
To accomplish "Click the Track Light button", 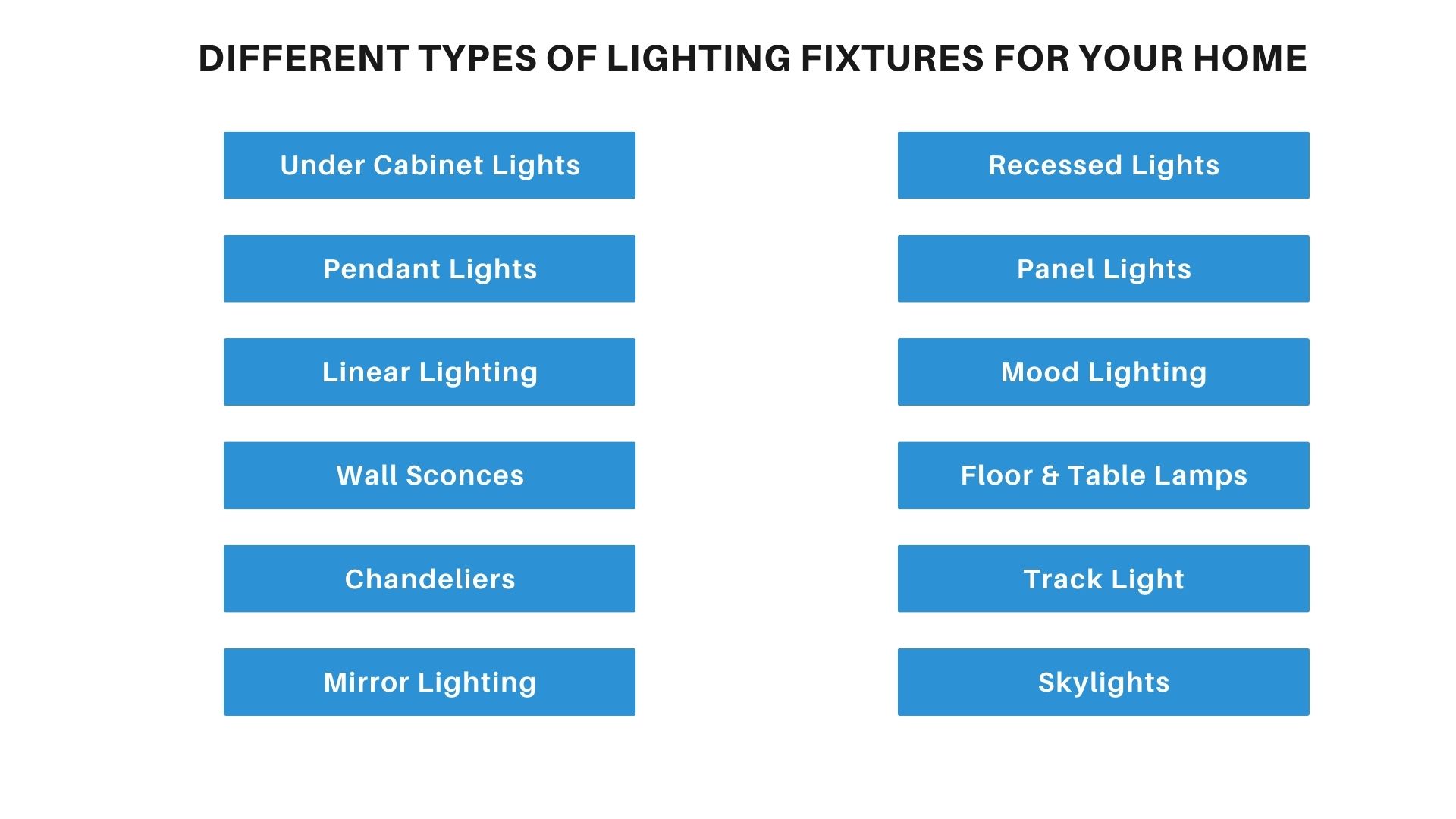I will (1103, 579).
